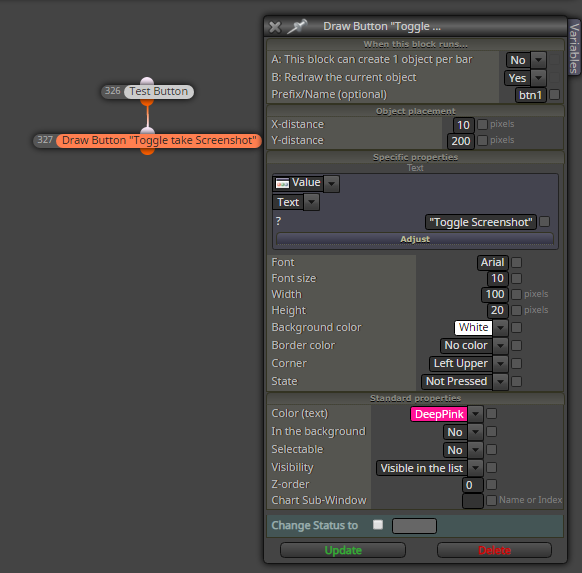
Task: Toggle checkbox beside "Toggle Screenshot" value
Action: [545, 222]
